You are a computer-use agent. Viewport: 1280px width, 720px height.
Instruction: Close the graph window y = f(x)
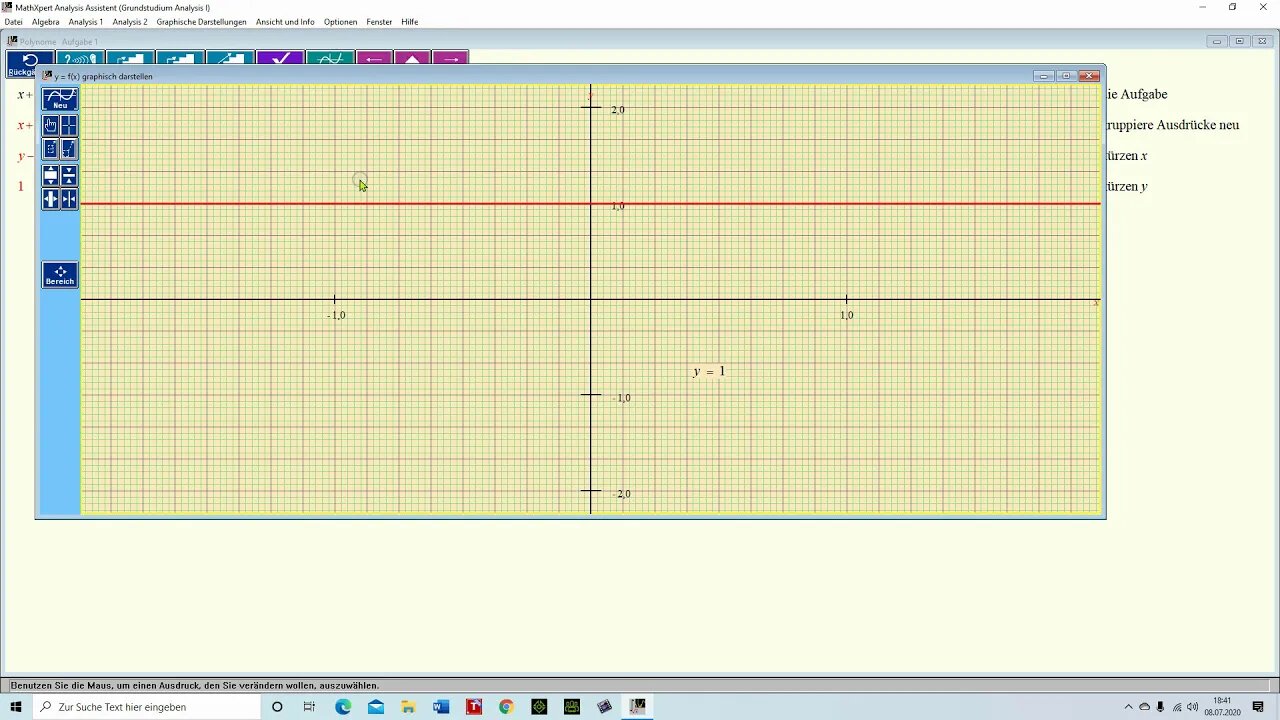(1090, 76)
